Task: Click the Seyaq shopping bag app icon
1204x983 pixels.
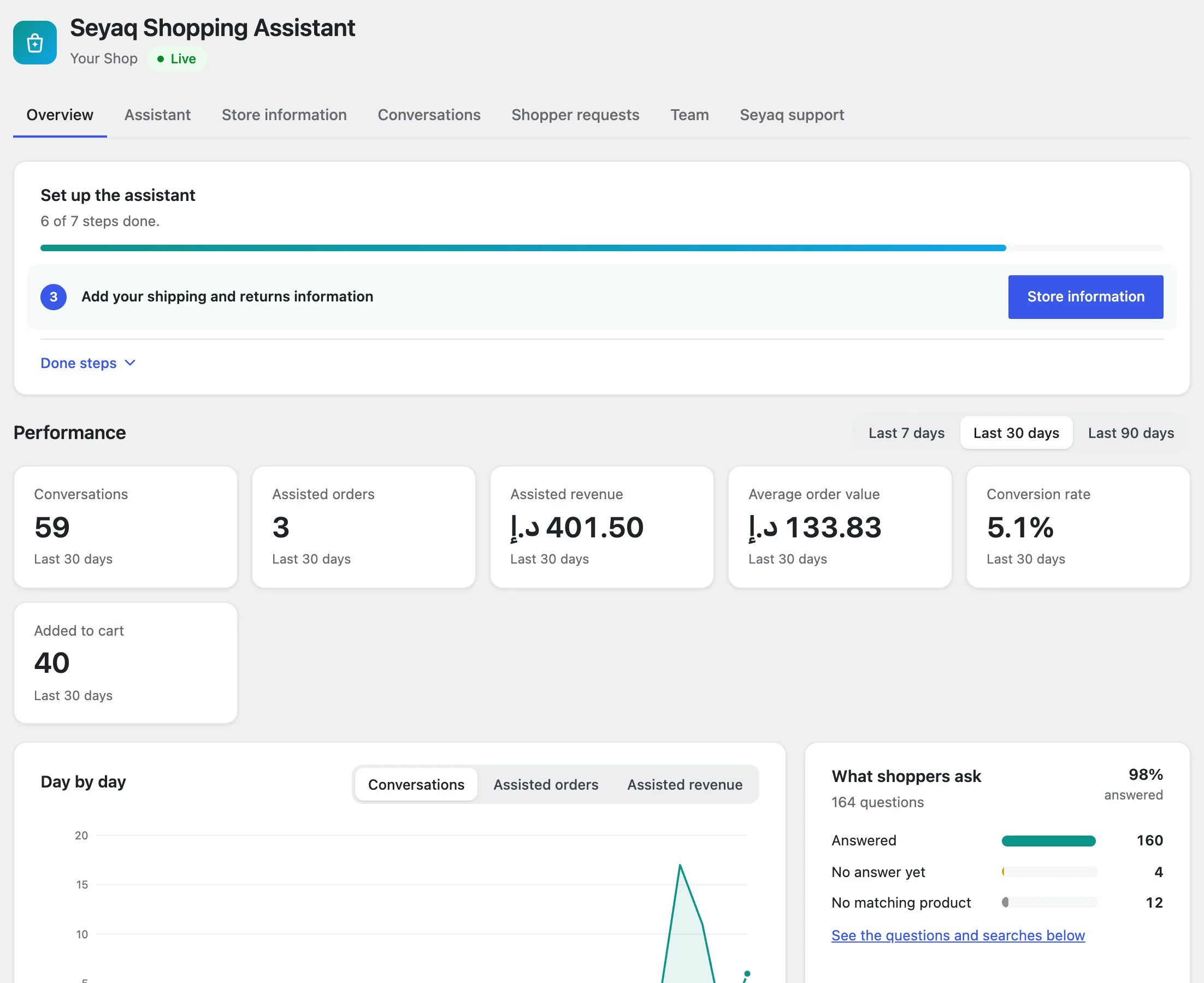Action: 34,43
